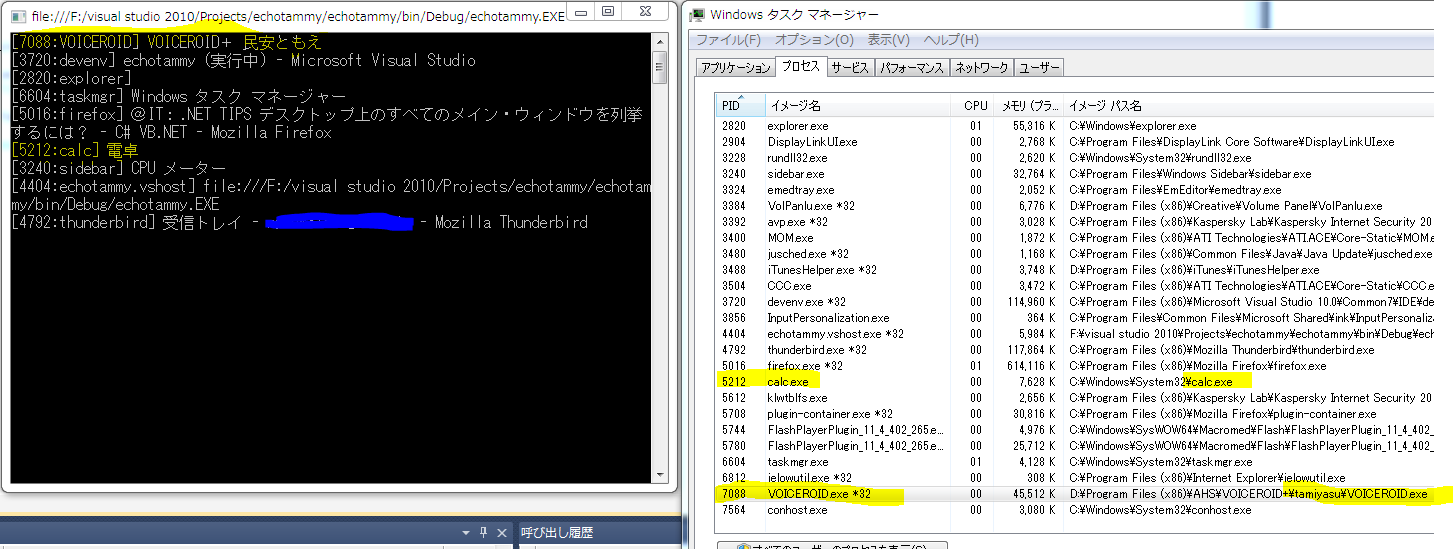1453x549 pixels.
Task: Sort processes by the PID column header
Action: pos(740,105)
